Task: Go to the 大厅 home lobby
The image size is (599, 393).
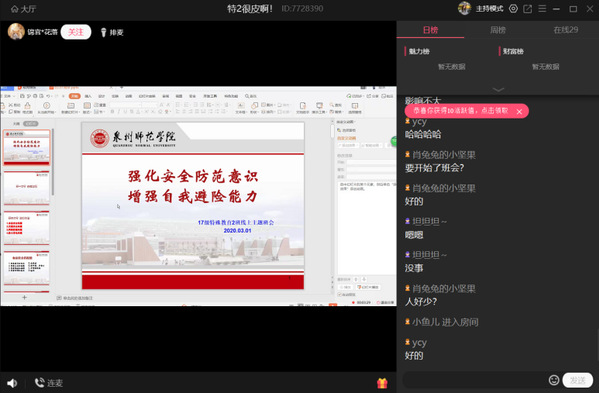Action: coord(24,9)
